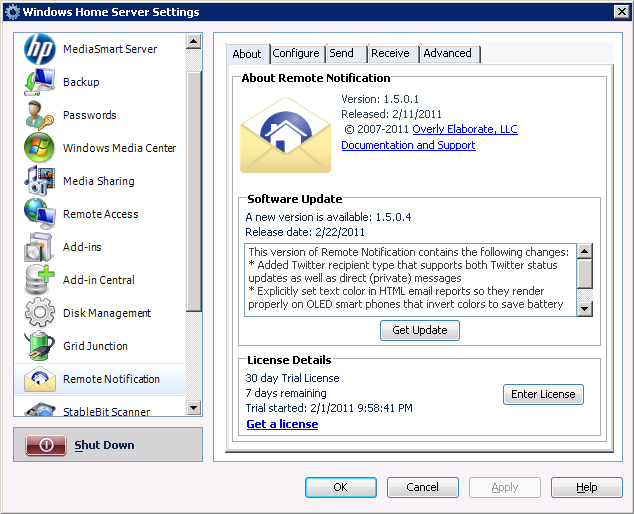Click the sidebar list scroll down arrow
This screenshot has height=514, width=634.
194,408
